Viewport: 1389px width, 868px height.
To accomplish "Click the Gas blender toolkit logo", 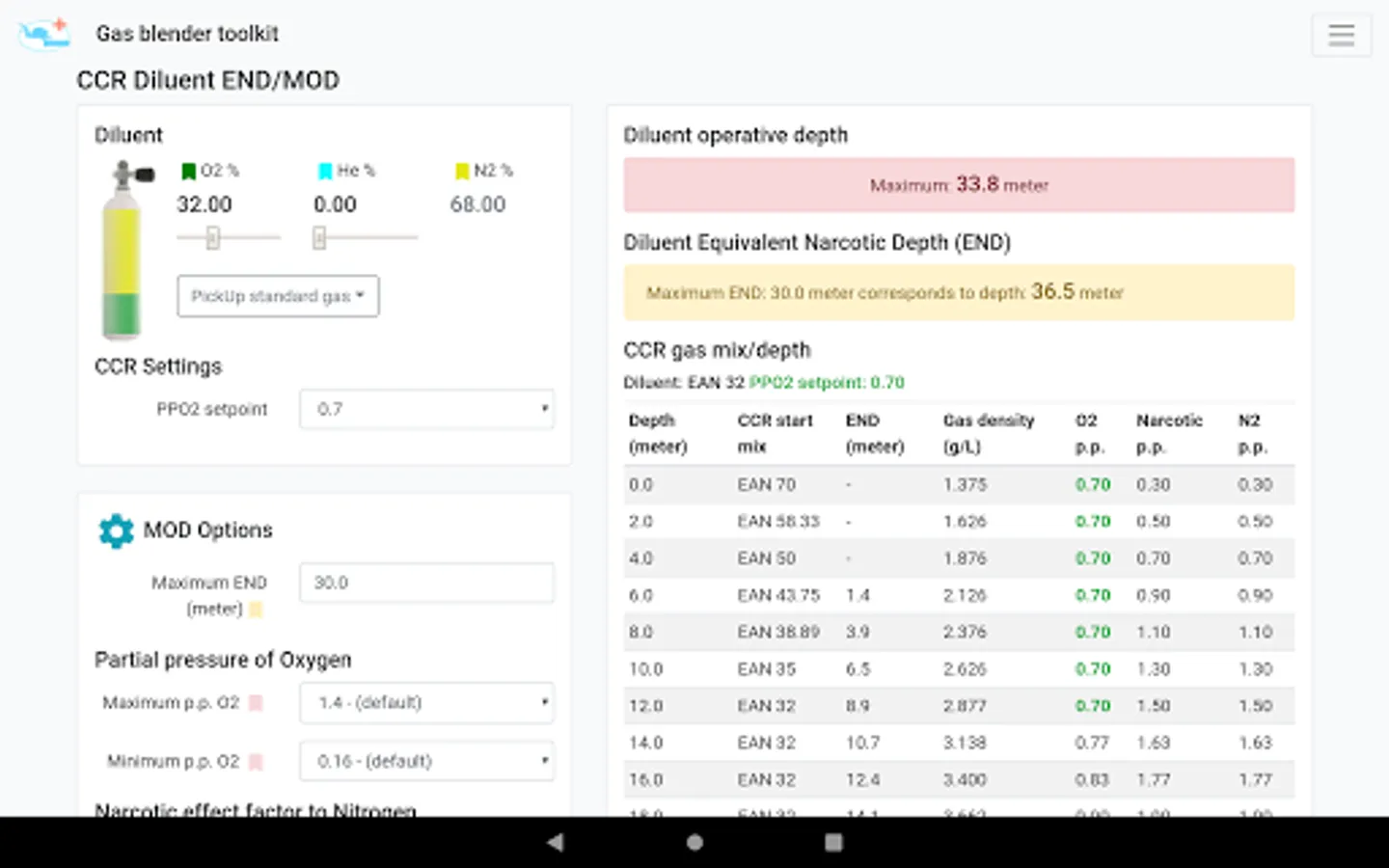I will click(x=44, y=34).
